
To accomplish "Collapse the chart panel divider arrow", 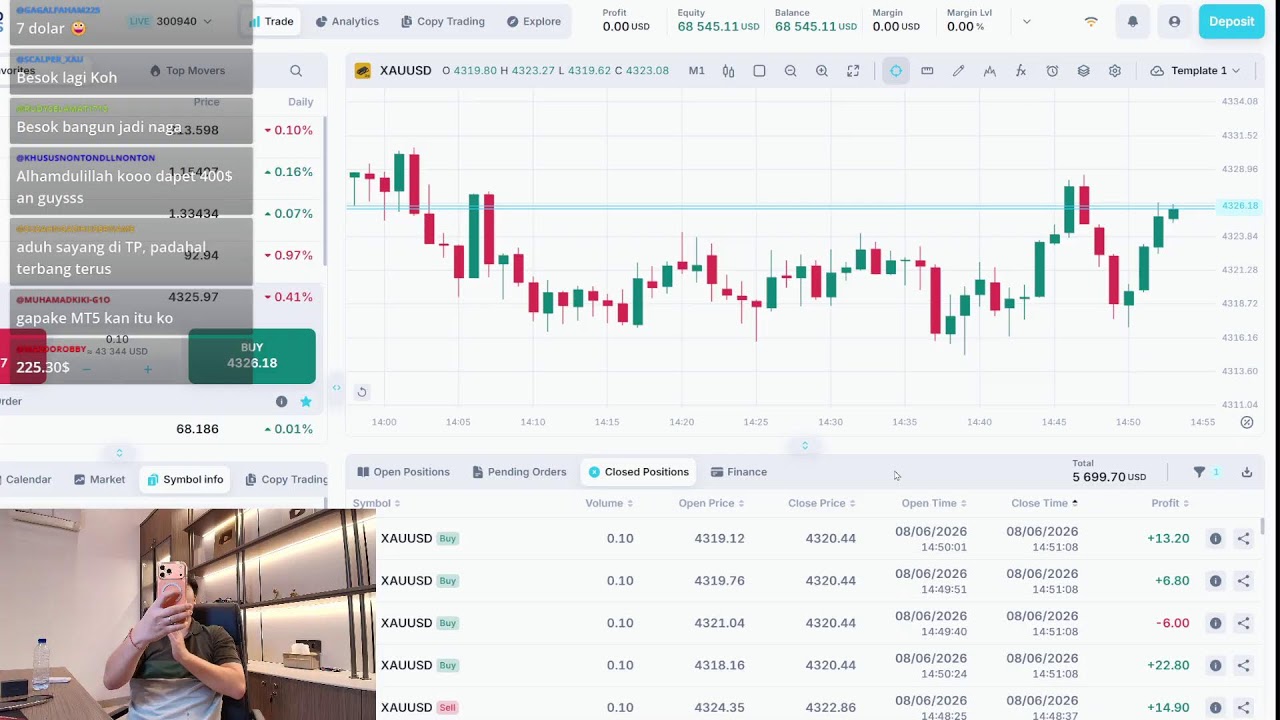I will point(805,446).
